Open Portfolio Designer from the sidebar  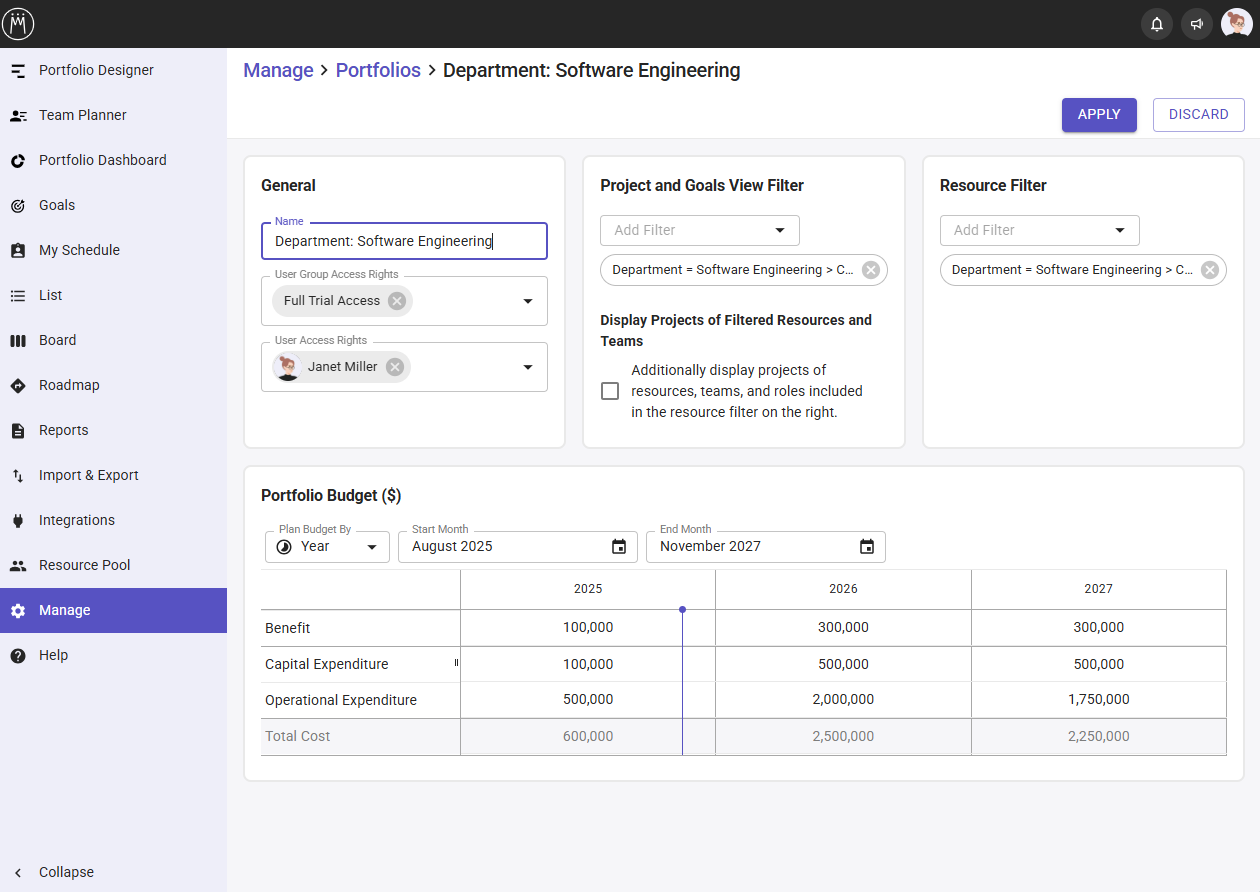point(96,70)
